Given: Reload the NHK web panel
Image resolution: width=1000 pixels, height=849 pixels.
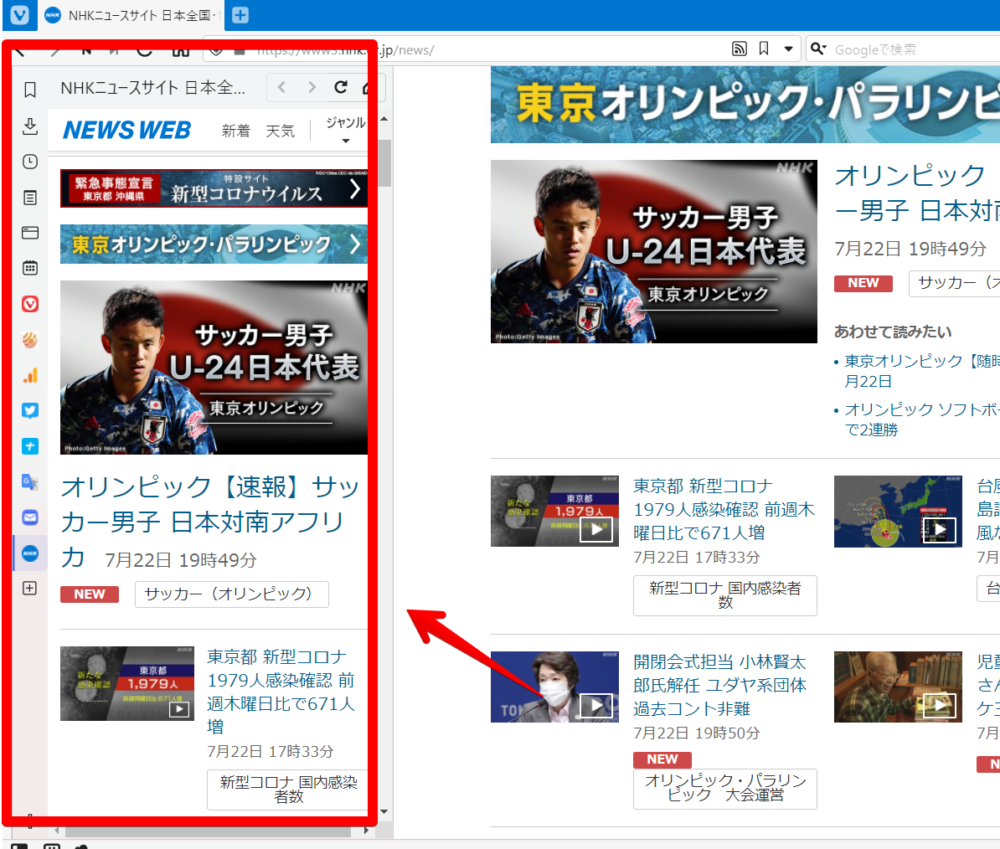Looking at the screenshot, I should 341,87.
